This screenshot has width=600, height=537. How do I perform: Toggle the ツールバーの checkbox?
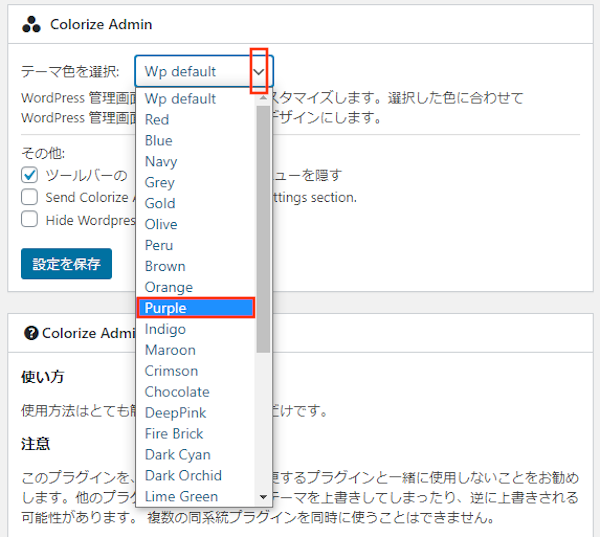pyautogui.click(x=29, y=175)
